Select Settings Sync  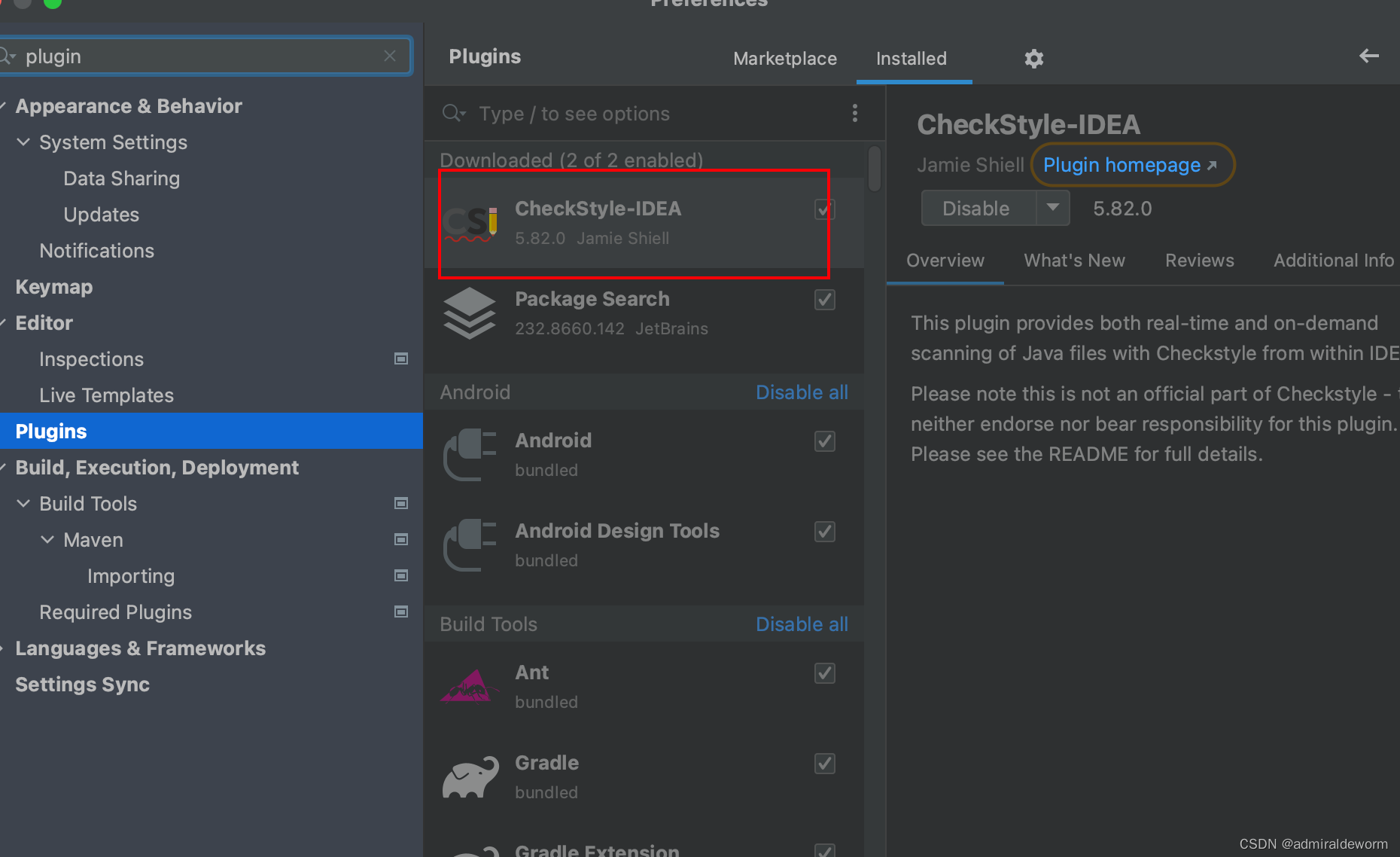tap(83, 685)
